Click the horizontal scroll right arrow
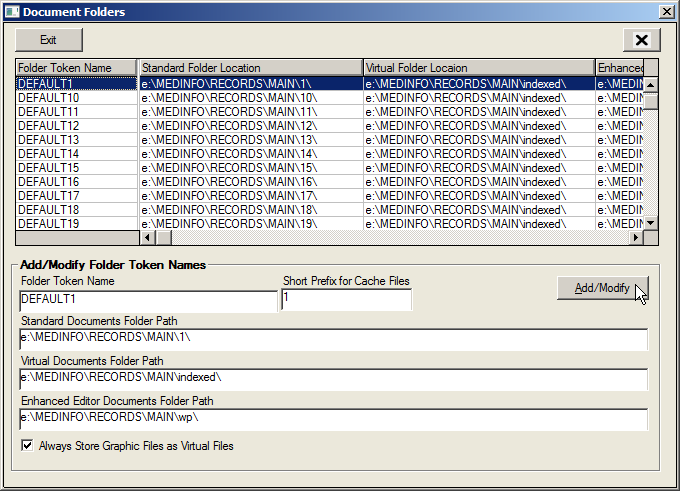 (636, 238)
